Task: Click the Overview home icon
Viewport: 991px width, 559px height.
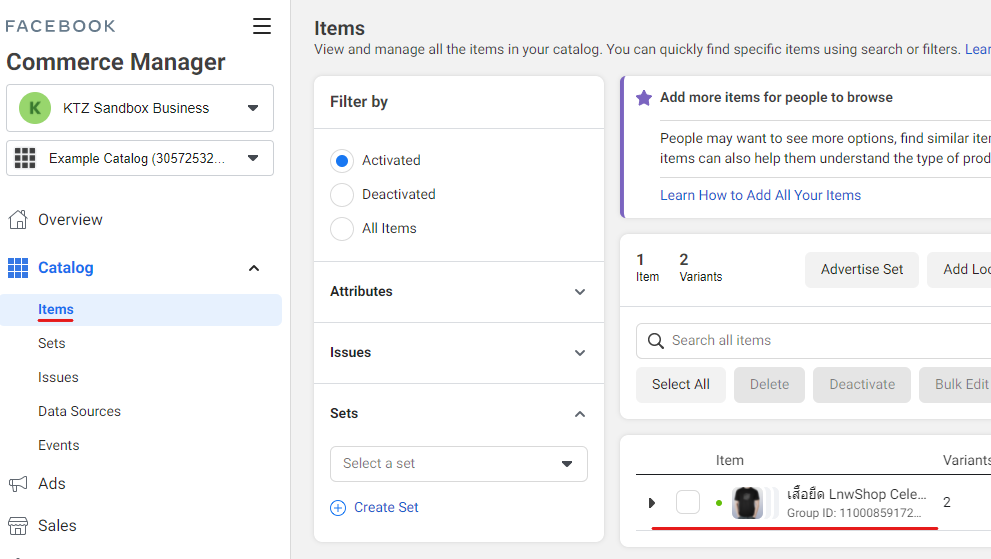Action: 18,220
